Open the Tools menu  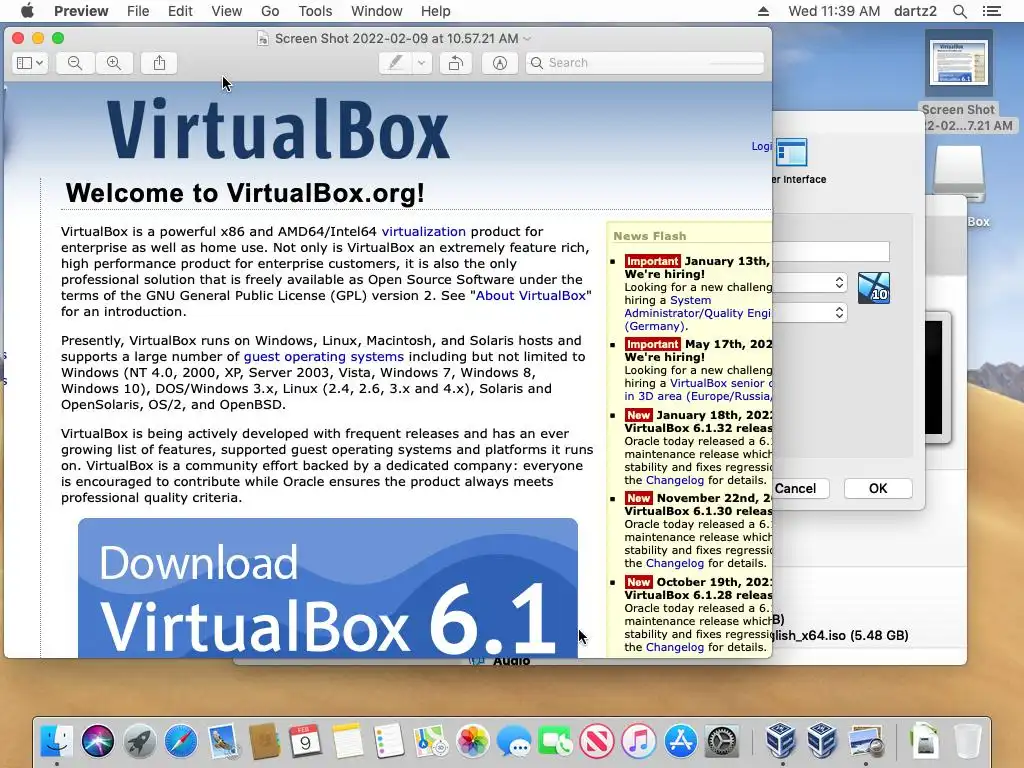[315, 11]
